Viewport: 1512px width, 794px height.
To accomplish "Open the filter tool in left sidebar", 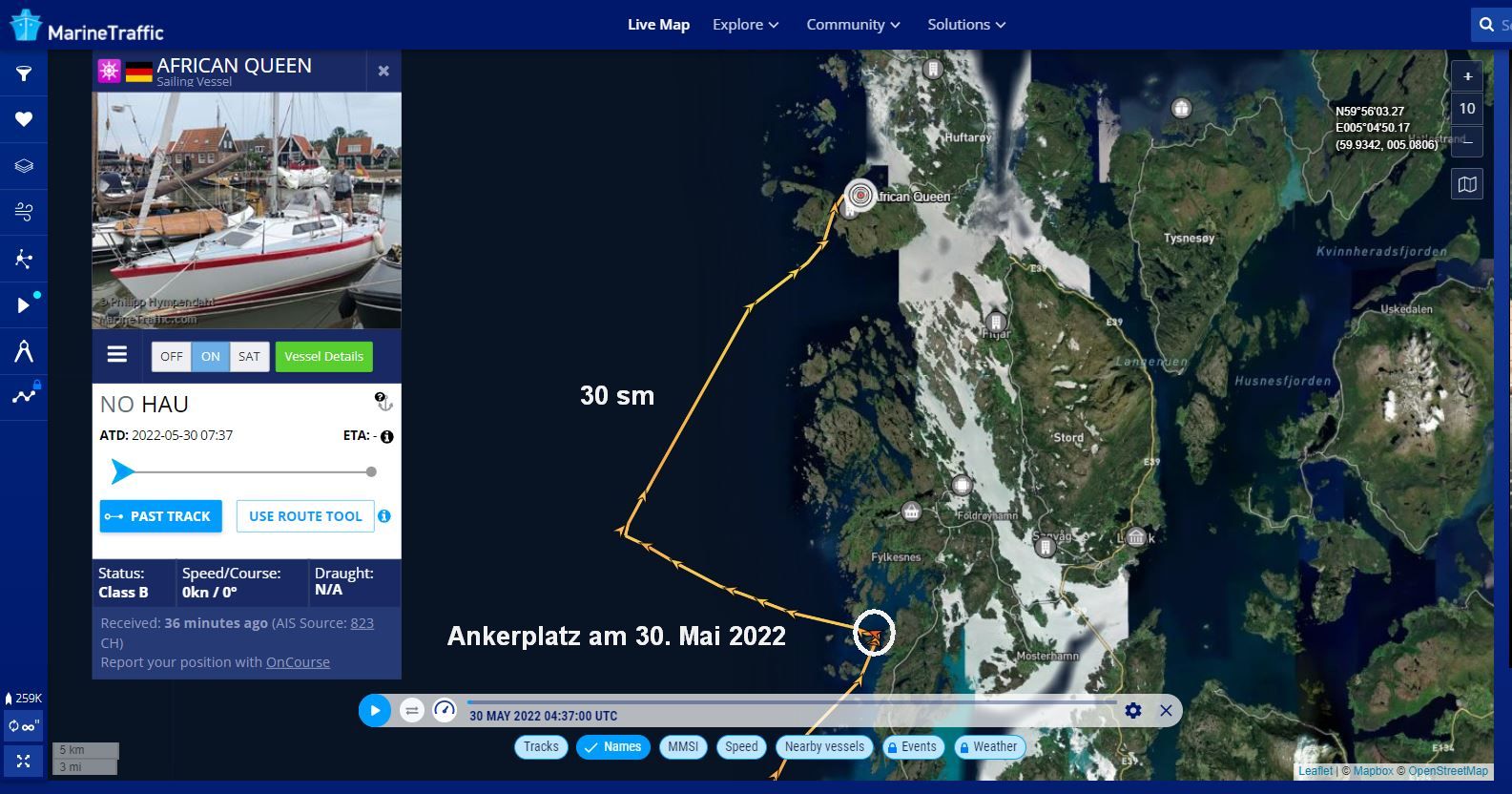I will (24, 73).
